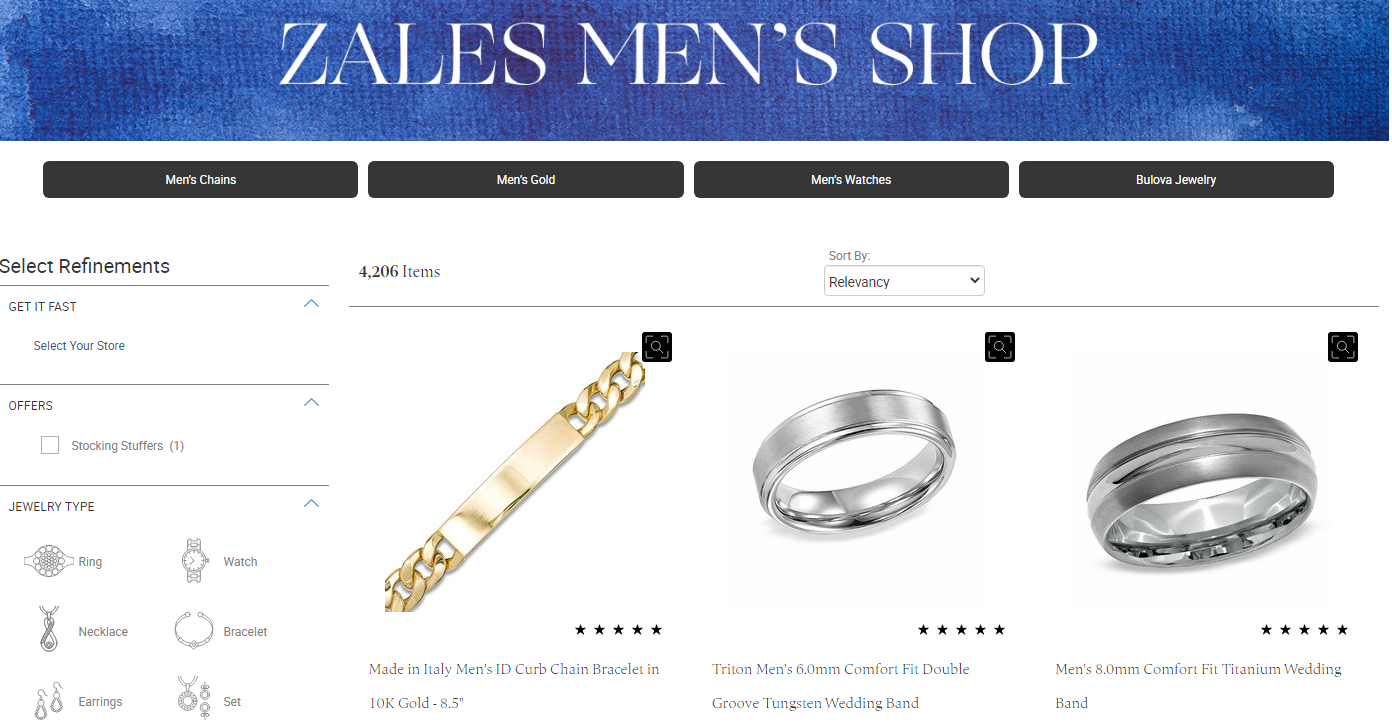The width and height of the screenshot is (1392, 722).
Task: Click the Select Your Store link
Action: point(79,346)
